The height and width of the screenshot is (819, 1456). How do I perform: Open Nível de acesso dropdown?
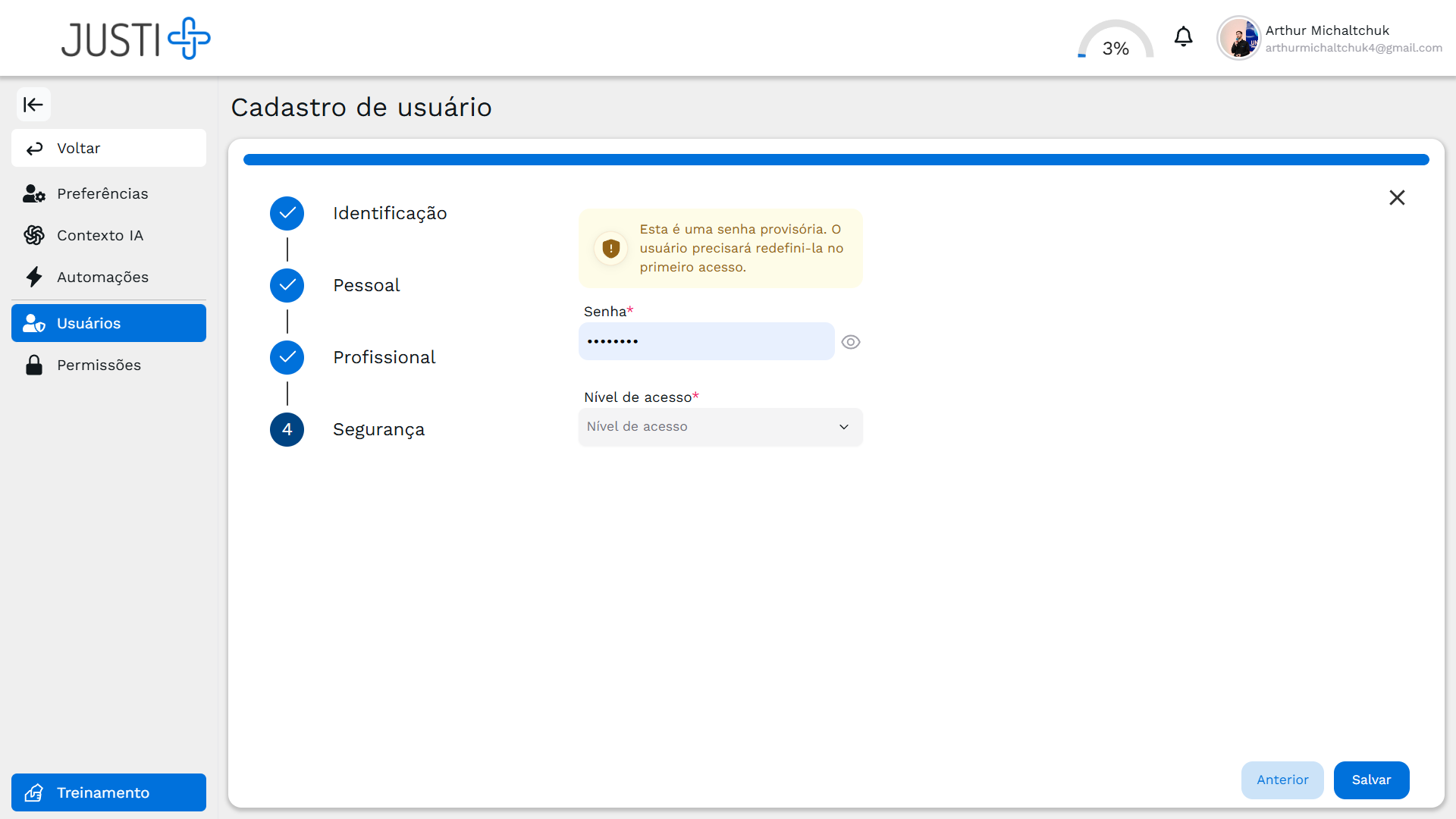720,427
